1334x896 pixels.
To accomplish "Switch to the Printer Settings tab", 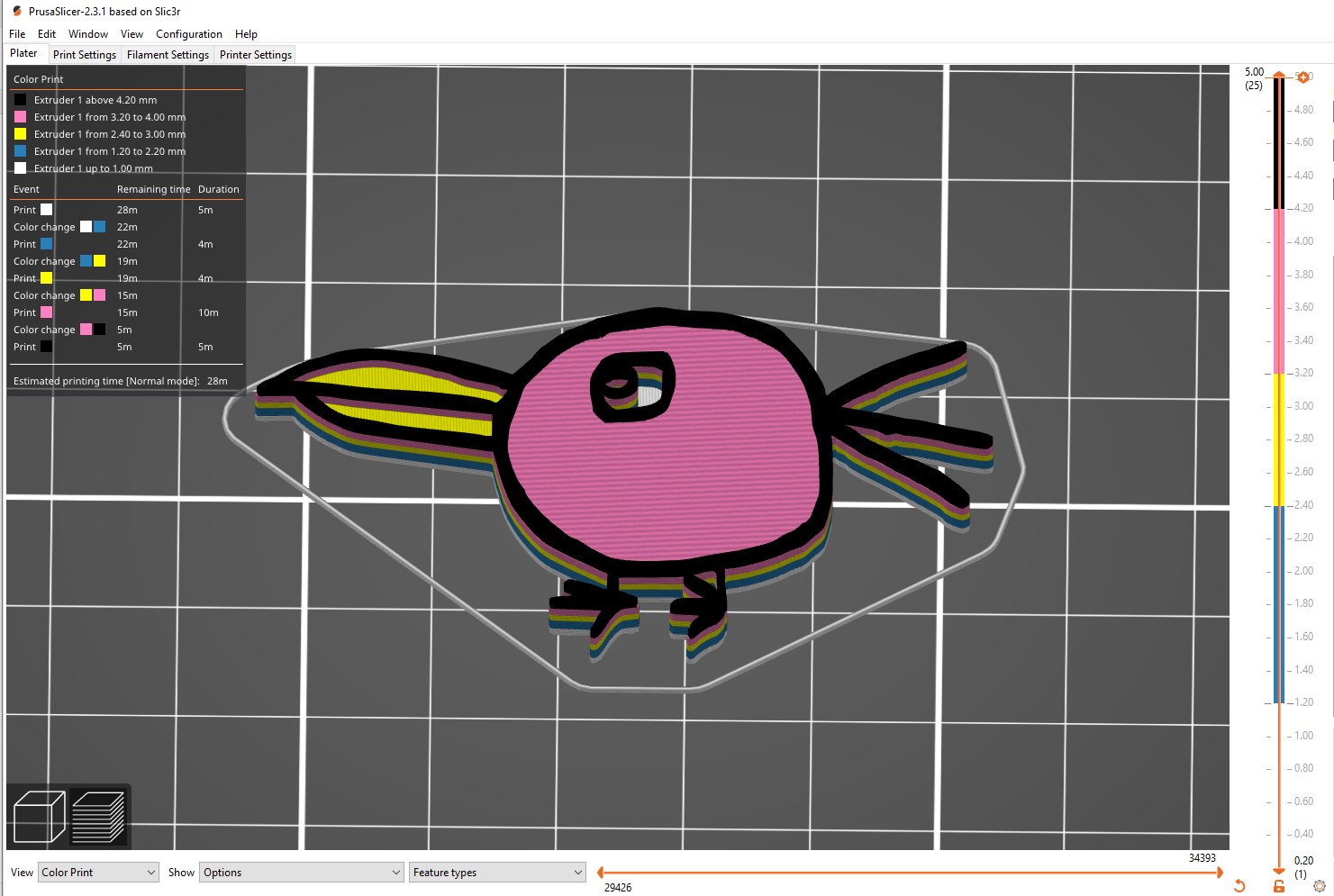I will pos(256,55).
